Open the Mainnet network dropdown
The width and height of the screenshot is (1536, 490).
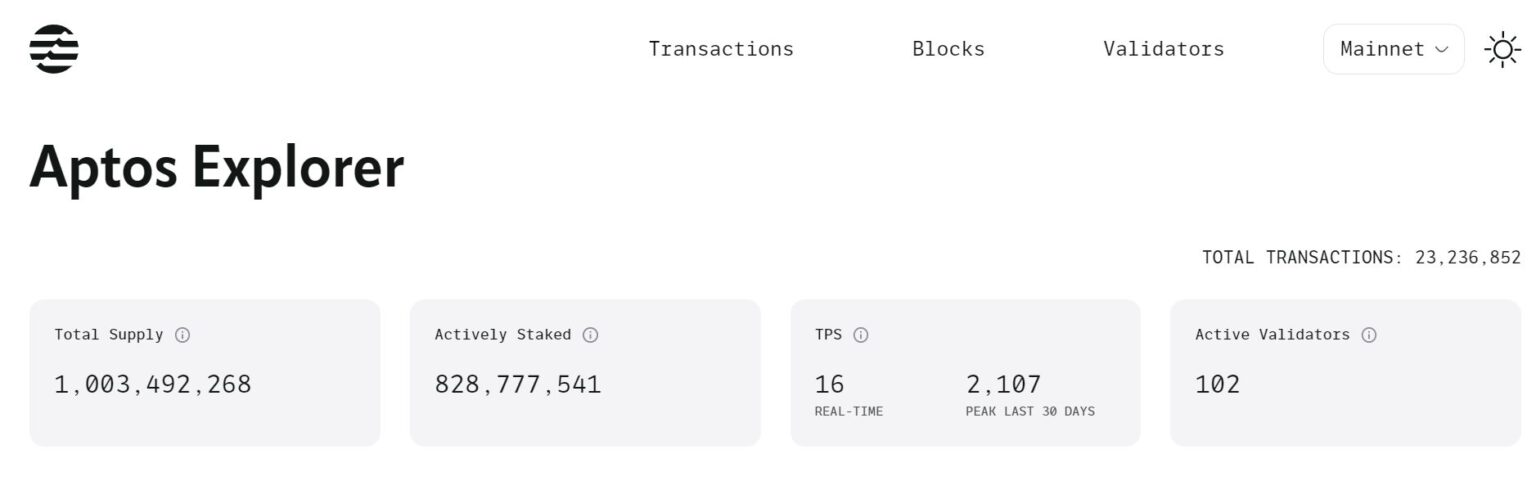[x=1393, y=49]
